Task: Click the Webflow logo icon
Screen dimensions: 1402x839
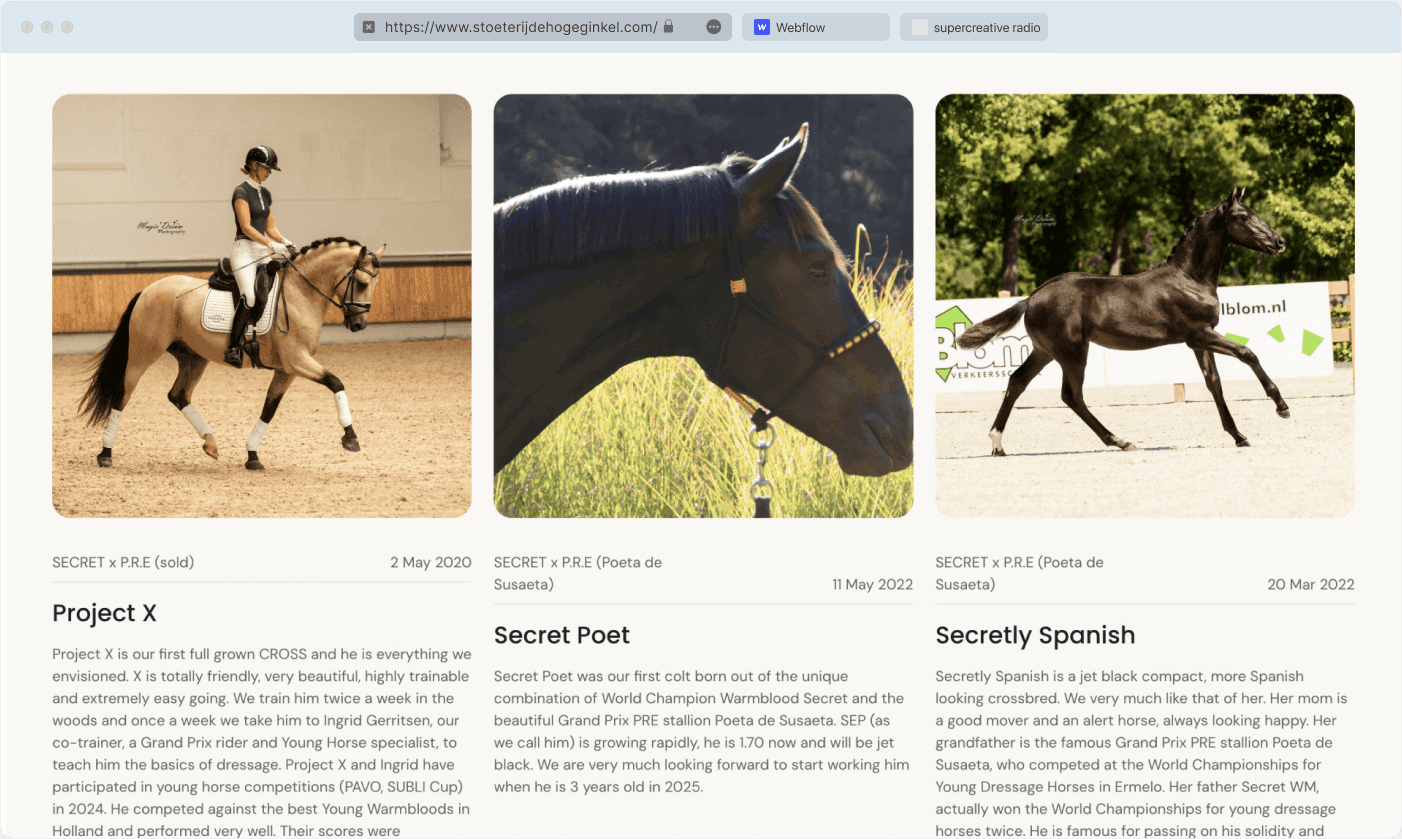Action: [762, 27]
